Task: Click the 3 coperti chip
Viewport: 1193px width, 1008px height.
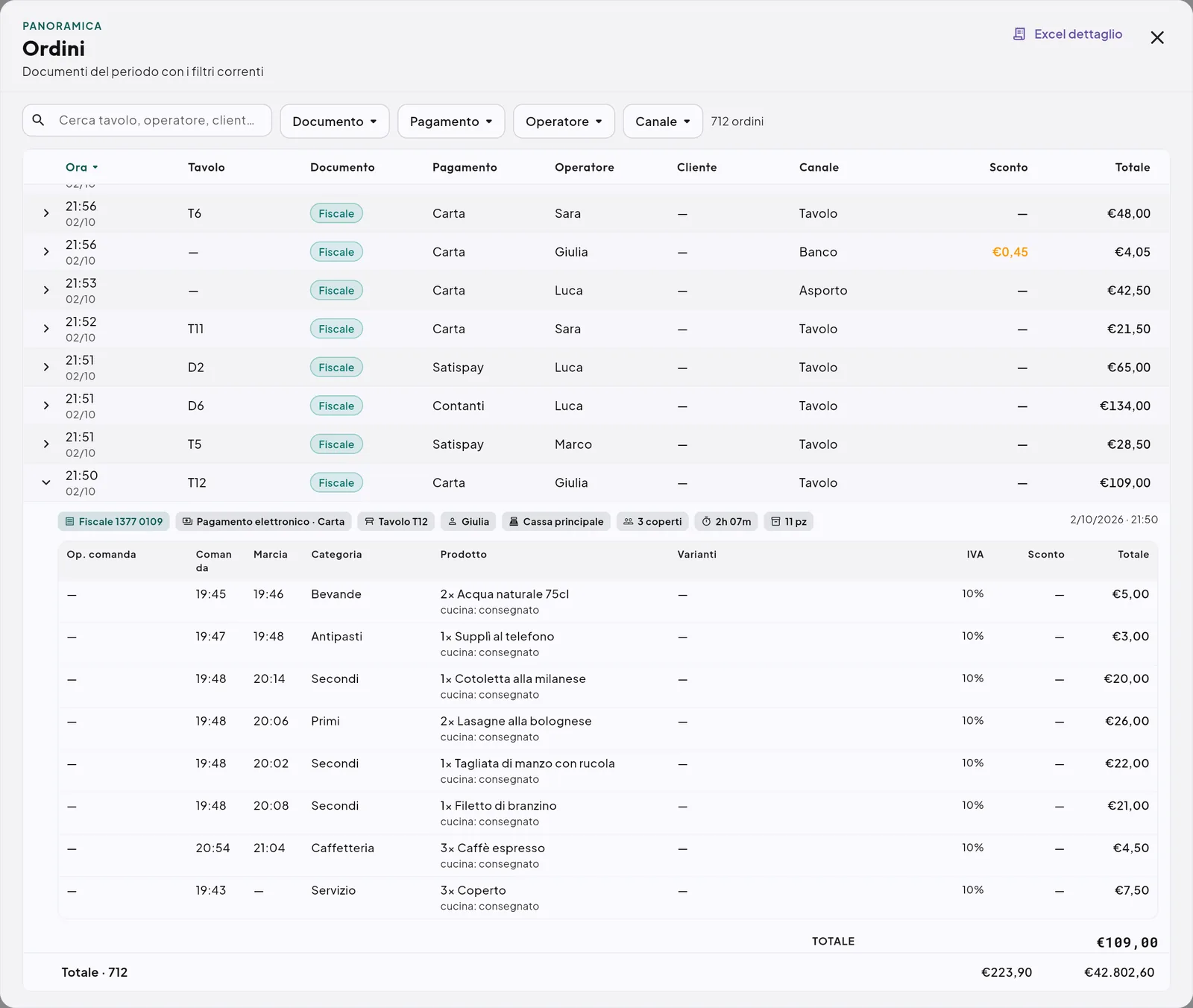Action: pos(653,521)
